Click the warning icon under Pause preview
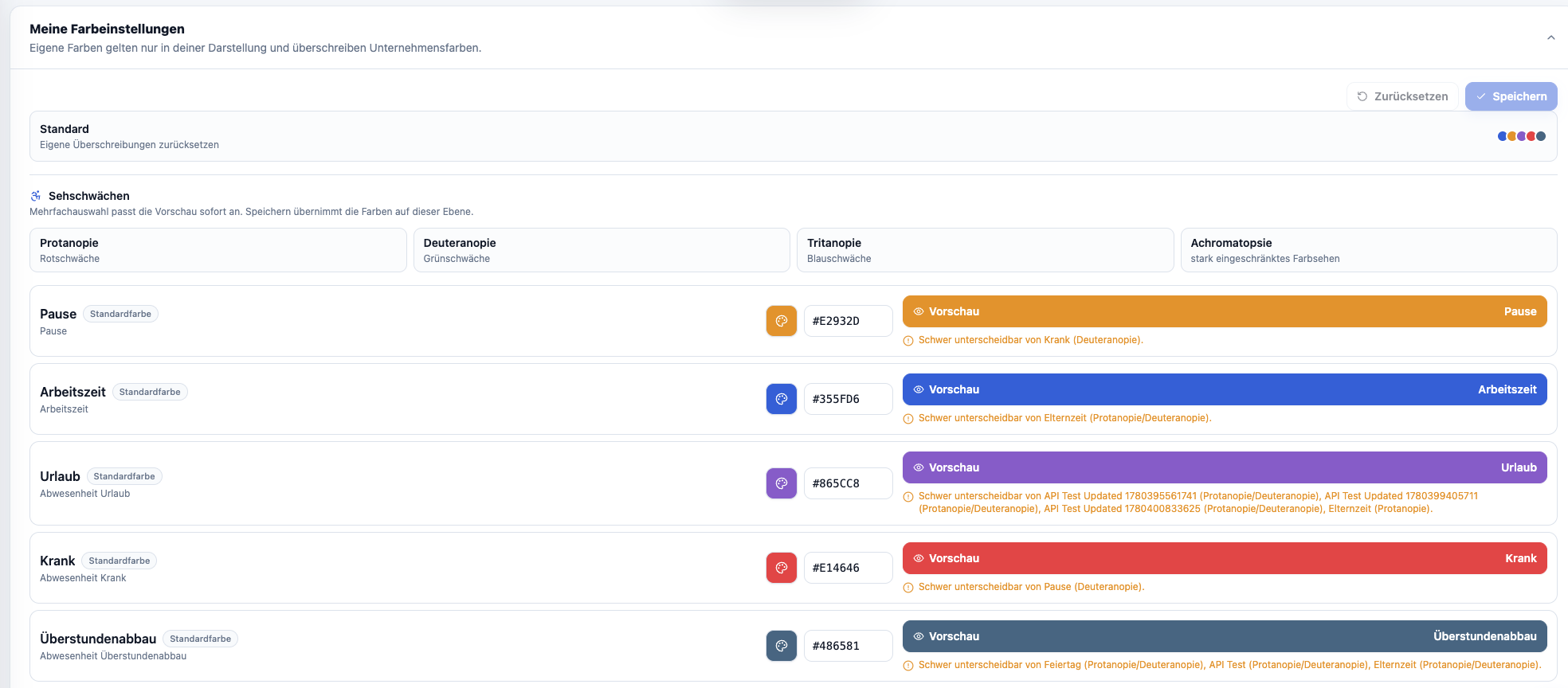The image size is (1568, 688). point(908,341)
